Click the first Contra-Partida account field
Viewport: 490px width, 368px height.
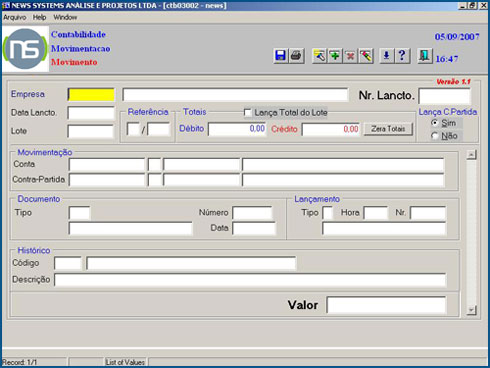107,180
